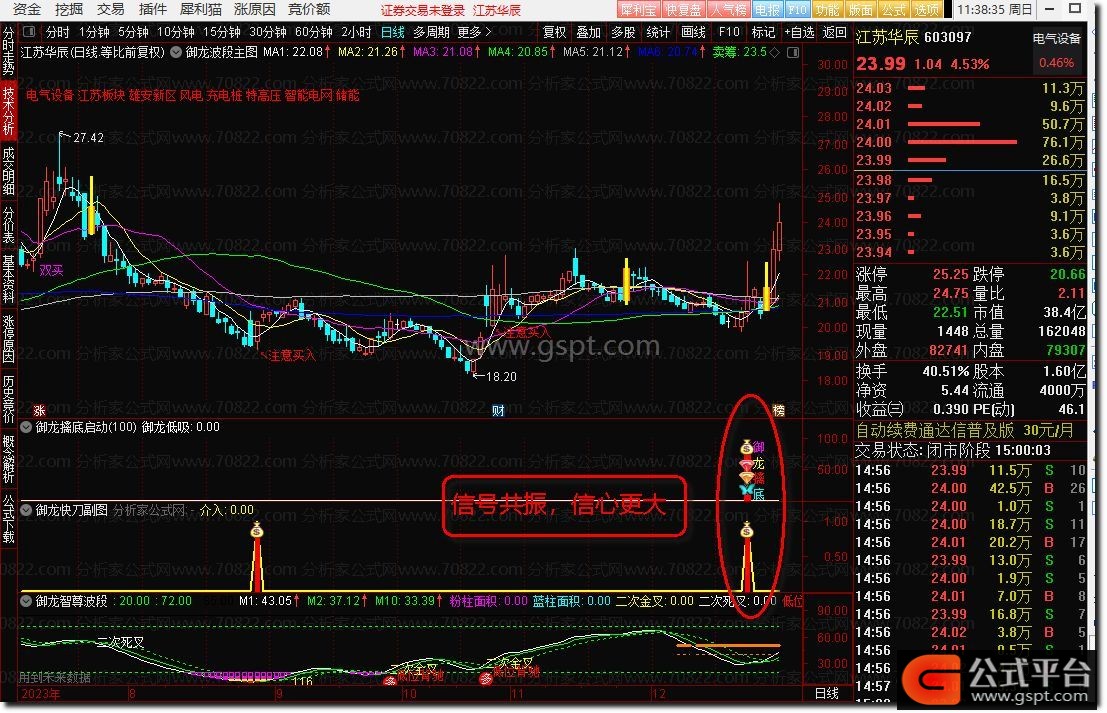This screenshot has width=1107, height=713.
Task: Click the 榜 marker at chart bottom right
Action: [778, 410]
